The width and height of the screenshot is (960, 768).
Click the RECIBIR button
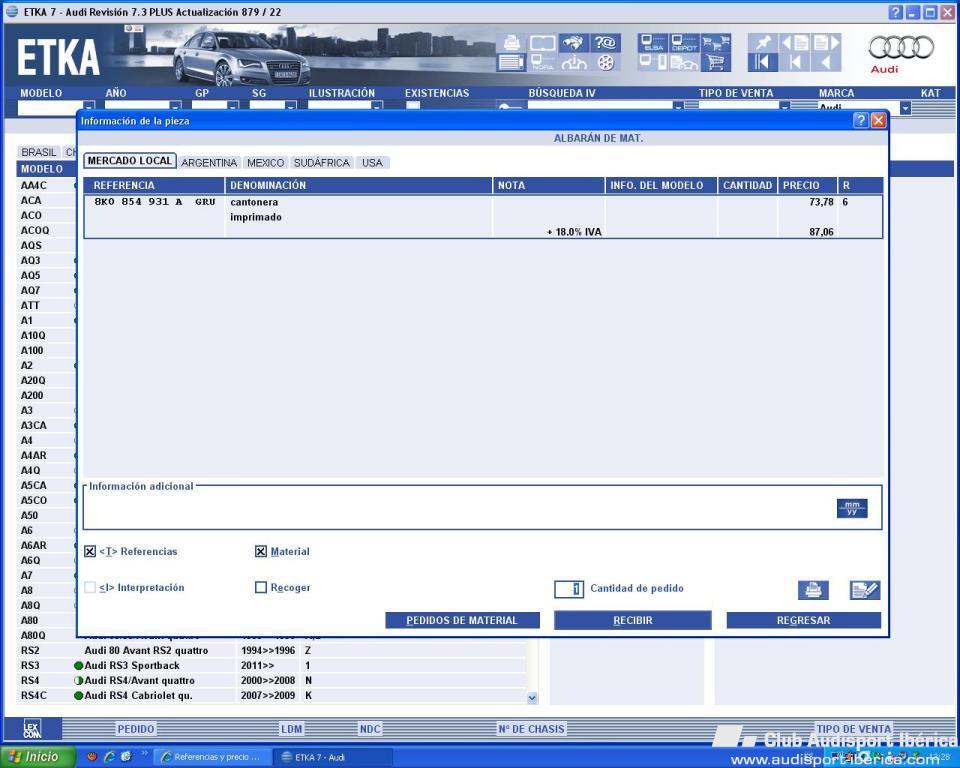(x=632, y=620)
